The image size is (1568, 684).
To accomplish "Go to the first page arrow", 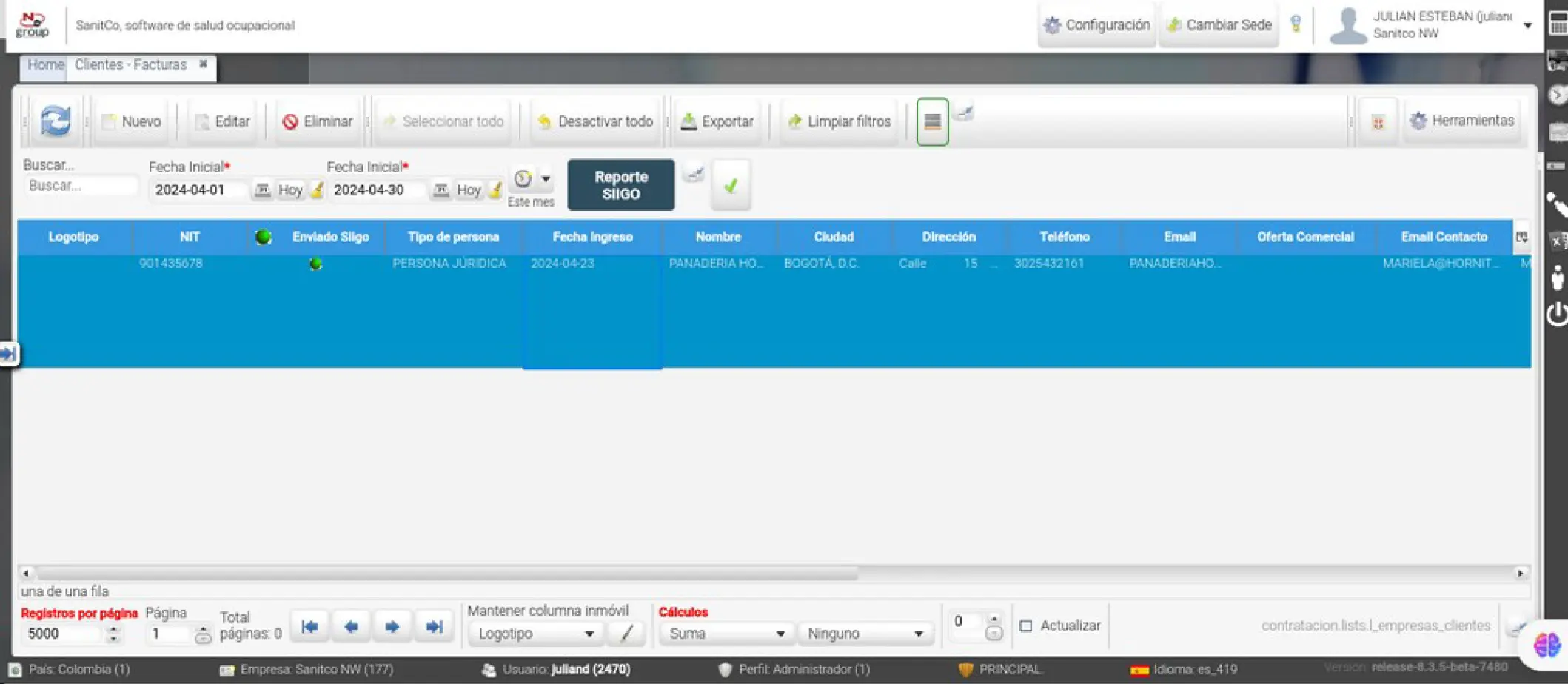I will 309,627.
